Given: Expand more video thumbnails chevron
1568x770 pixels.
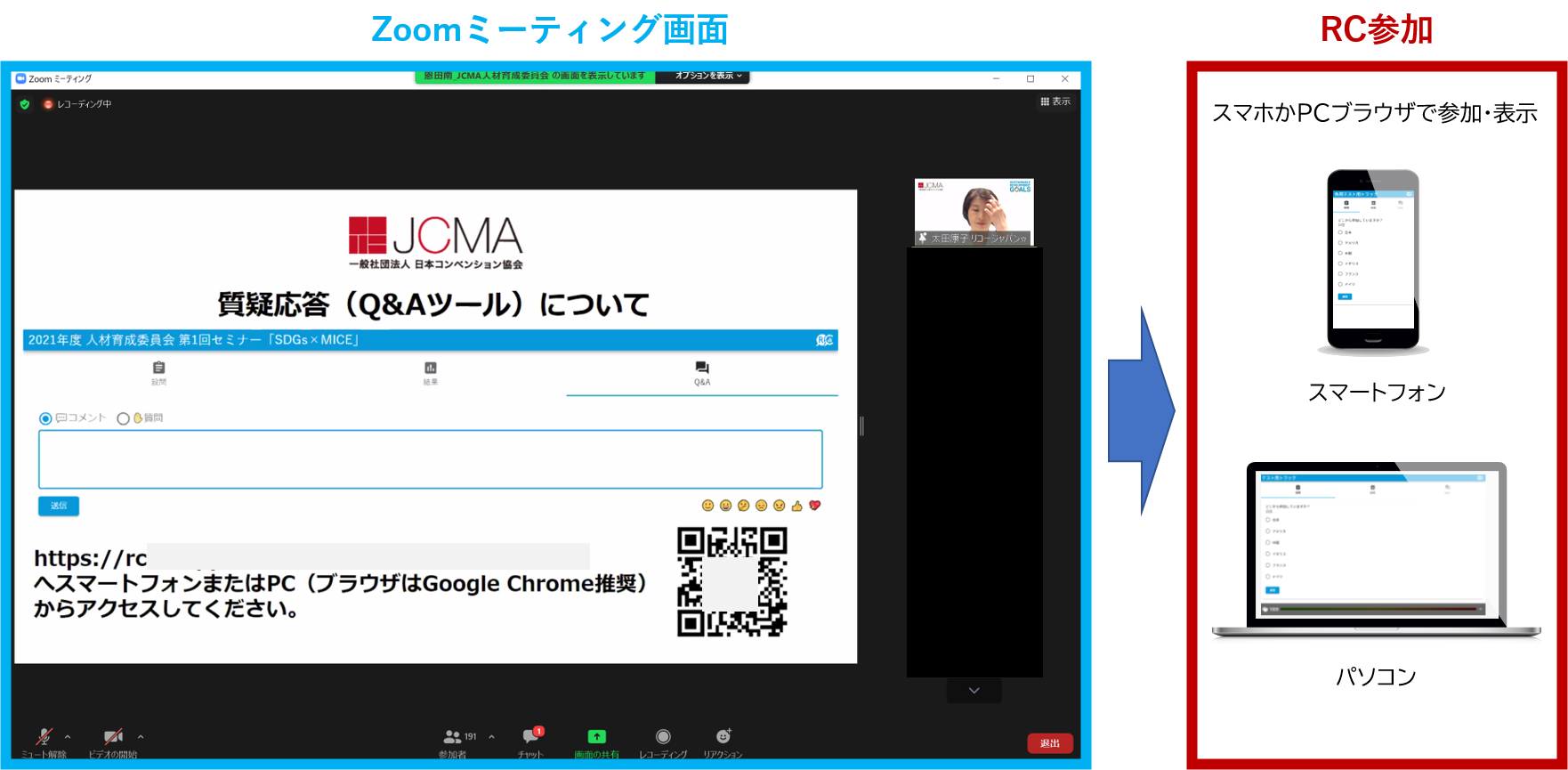Looking at the screenshot, I should [x=974, y=691].
